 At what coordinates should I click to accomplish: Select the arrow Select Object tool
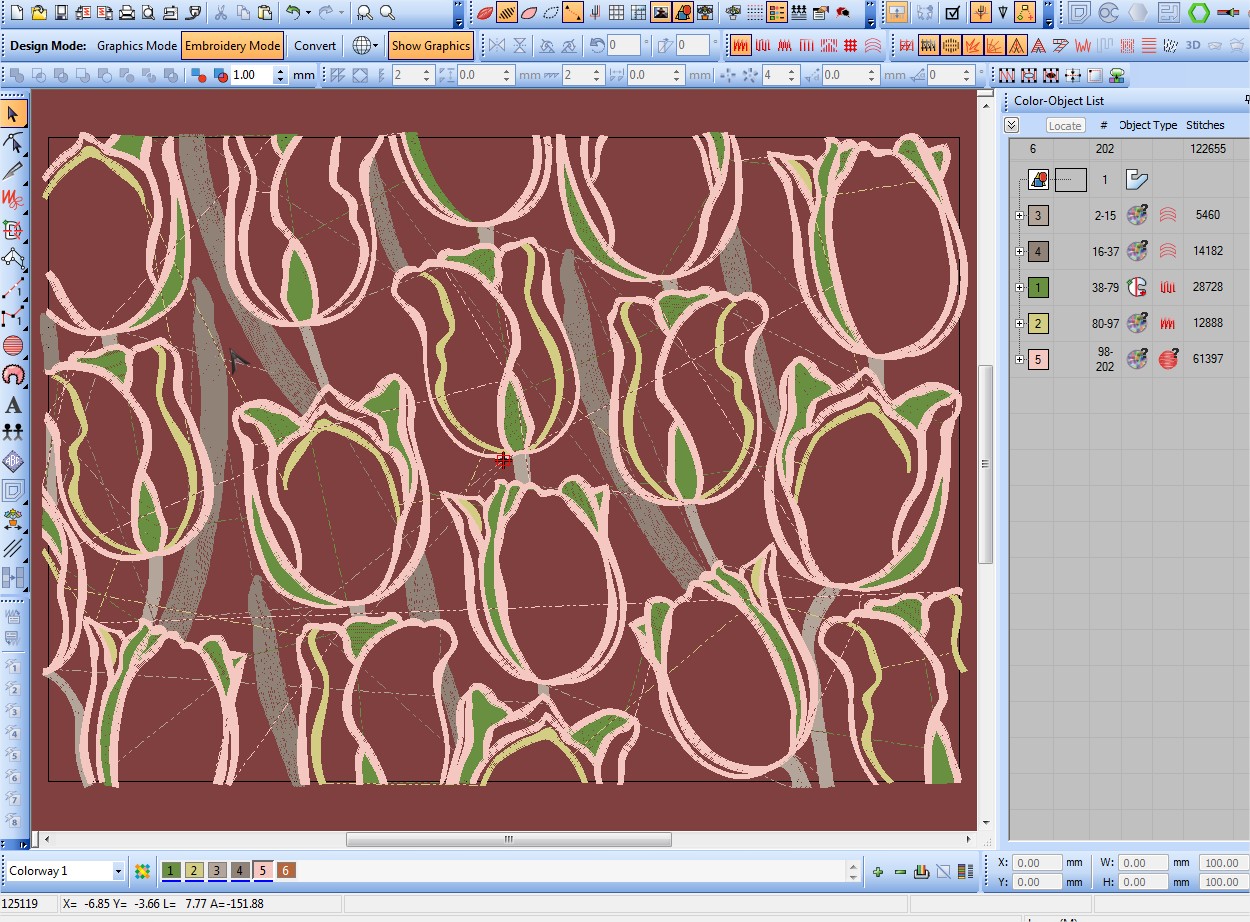point(13,114)
